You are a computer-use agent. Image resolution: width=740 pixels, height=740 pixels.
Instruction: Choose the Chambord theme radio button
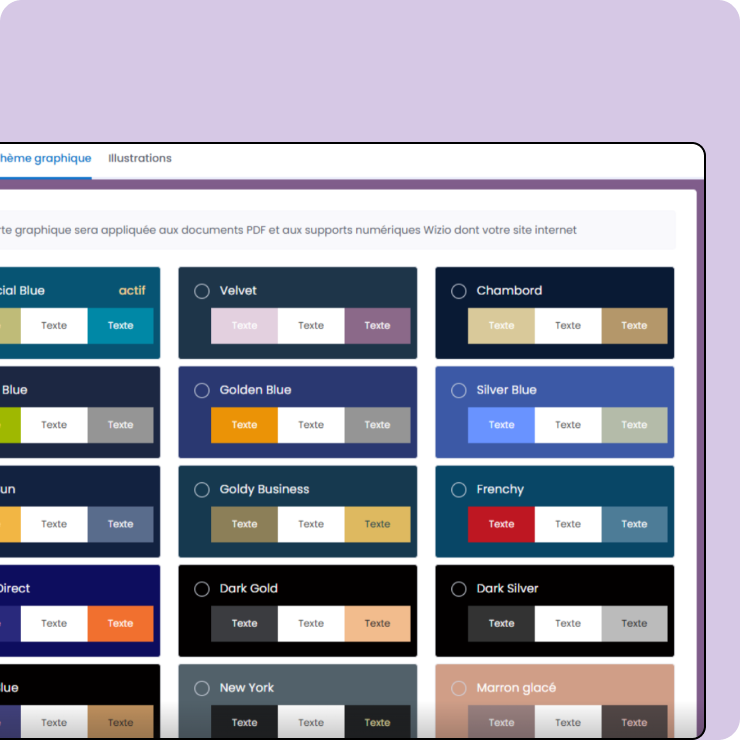point(459,291)
